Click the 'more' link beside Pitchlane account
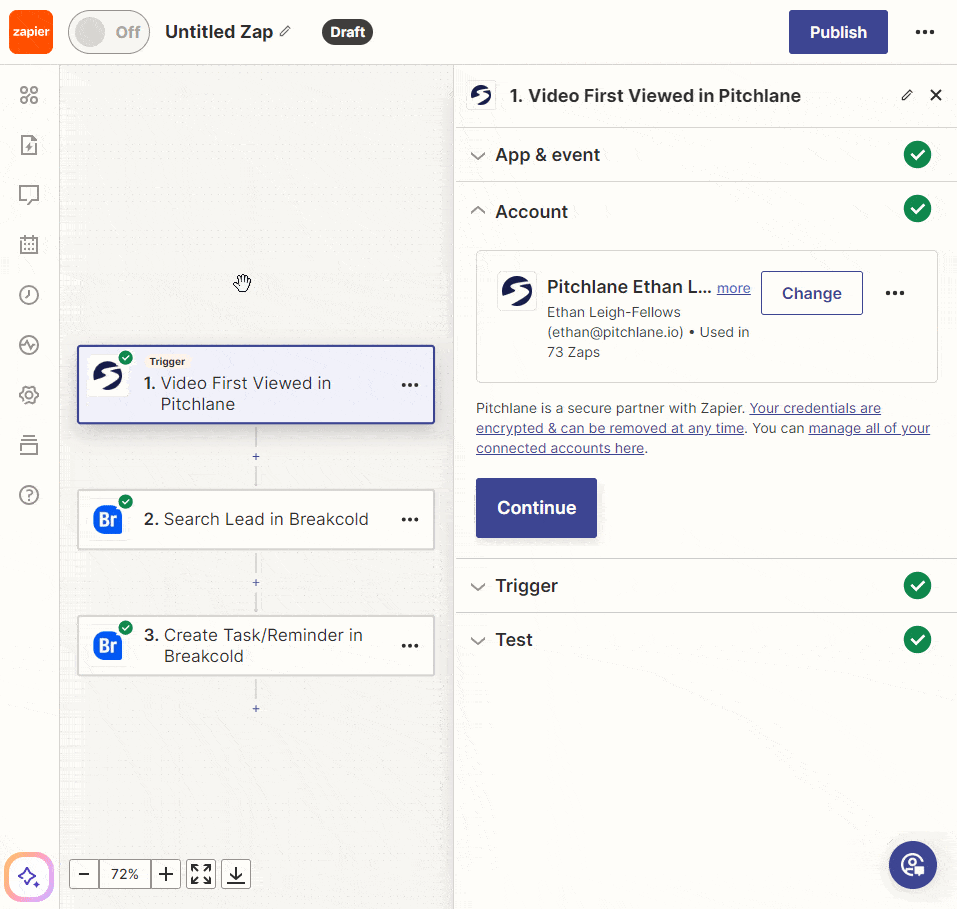 click(734, 288)
